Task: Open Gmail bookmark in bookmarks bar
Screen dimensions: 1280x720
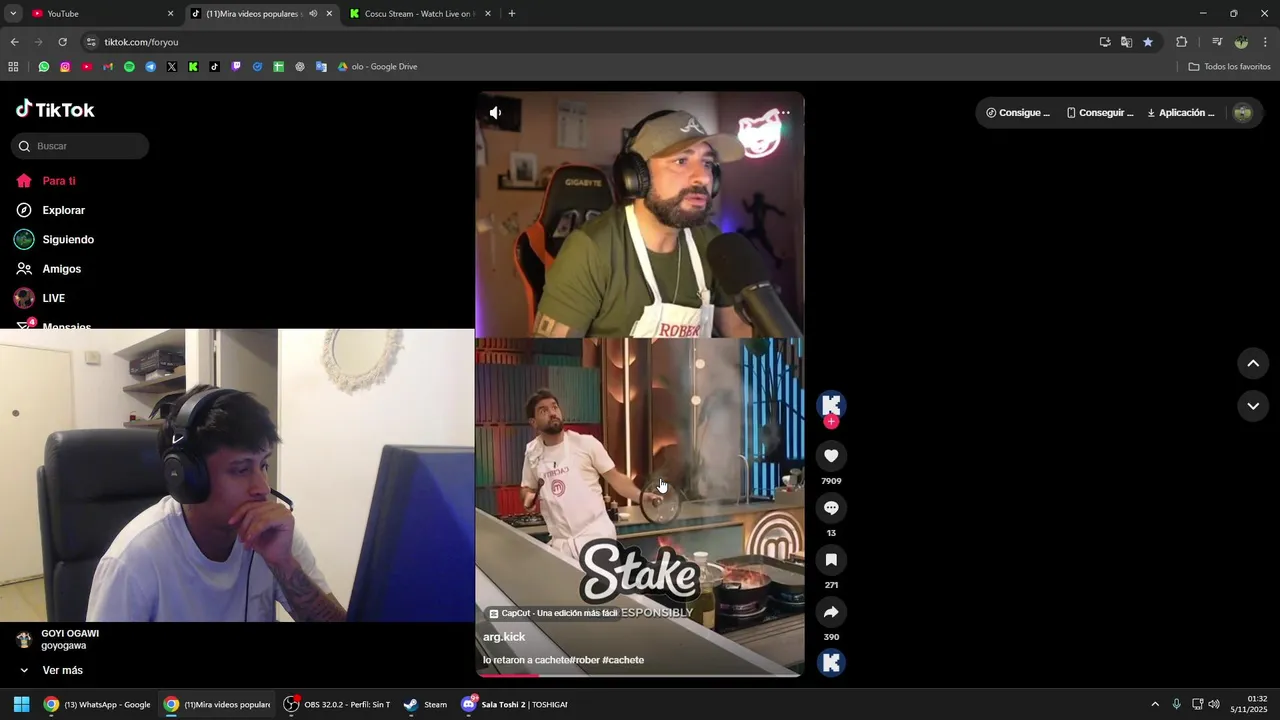Action: point(108,67)
